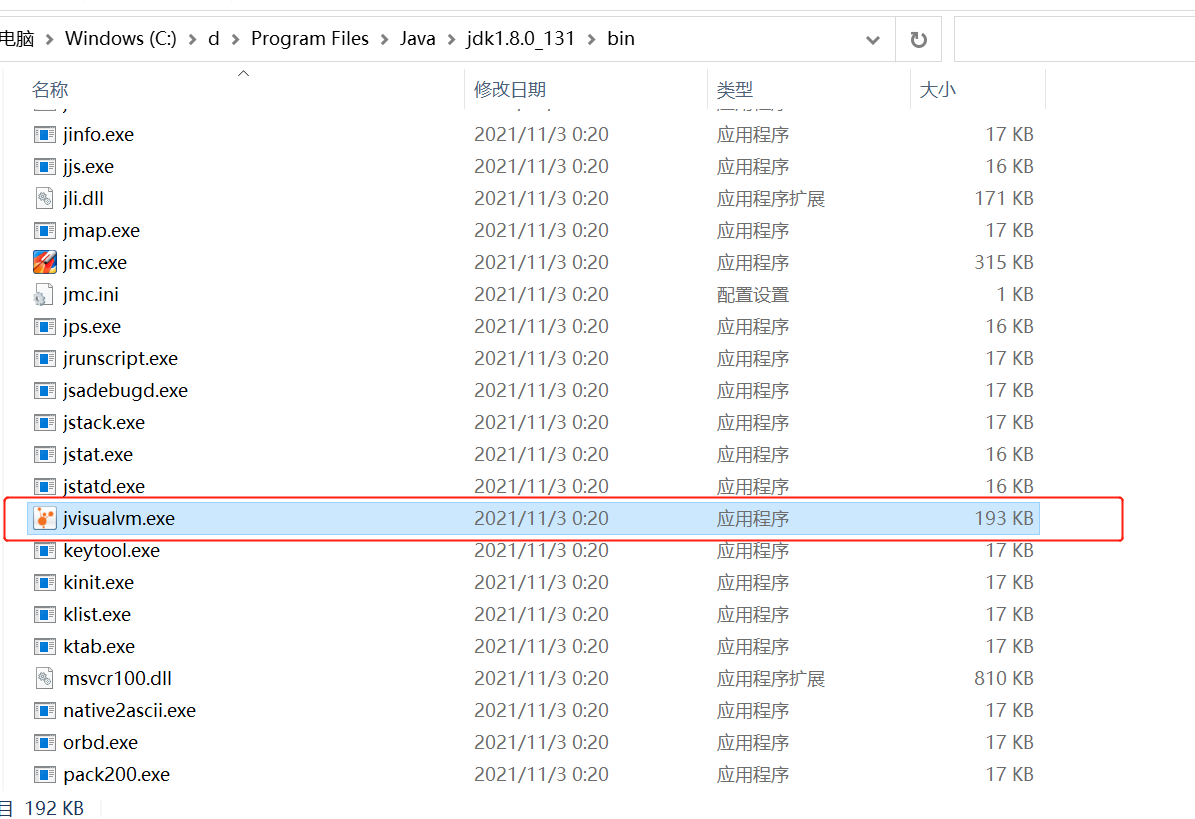Click the pack200.exe file icon
1195x819 pixels.
click(x=45, y=775)
